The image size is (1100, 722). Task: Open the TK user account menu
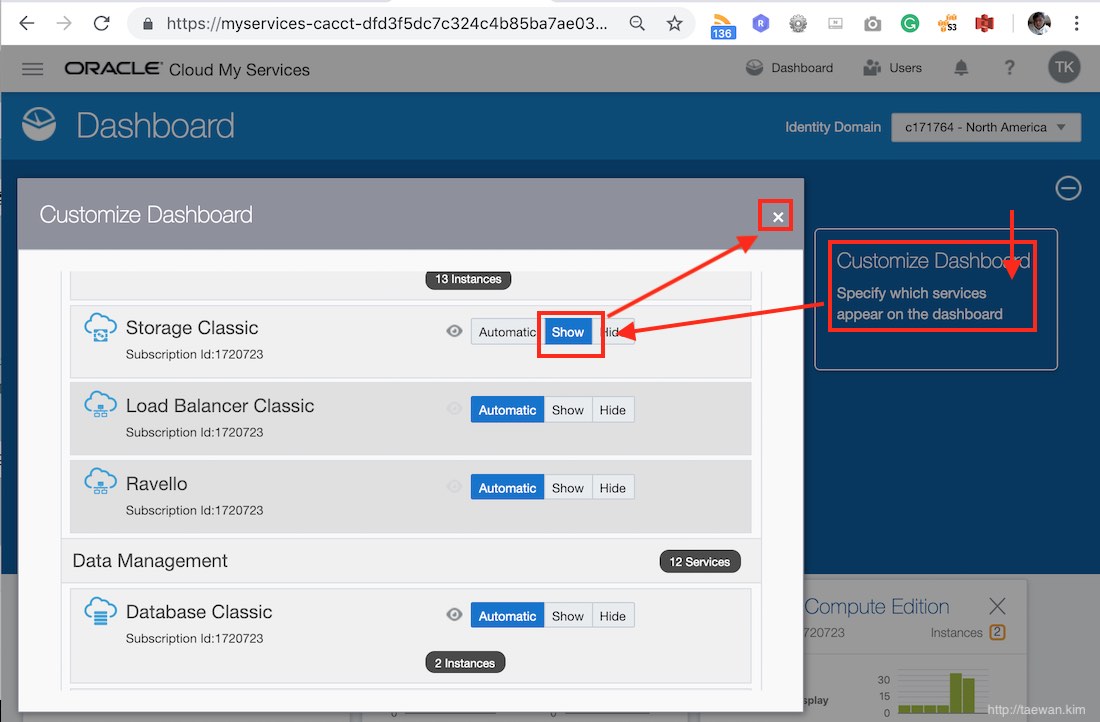coord(1064,67)
